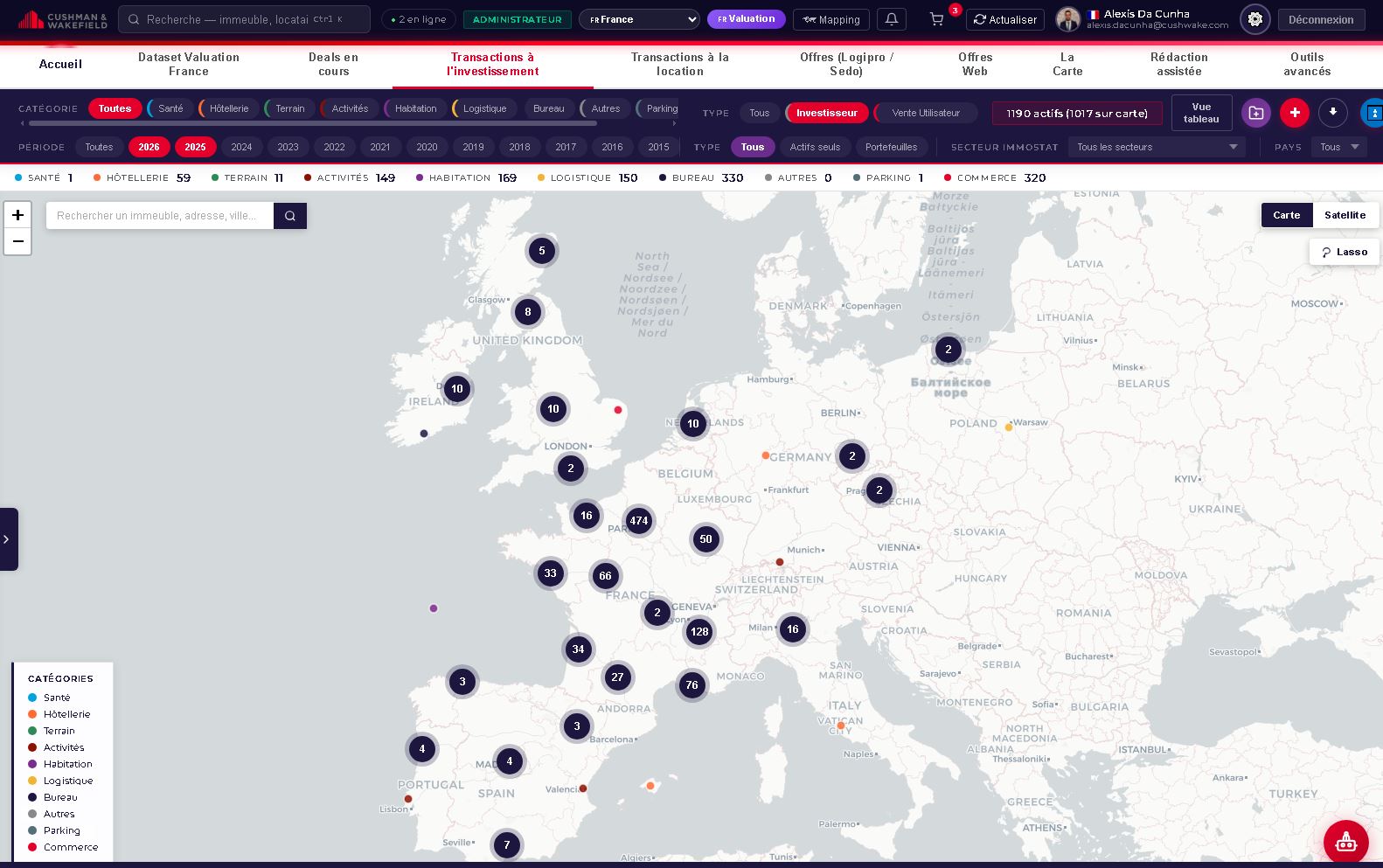The height and width of the screenshot is (868, 1383).
Task: Click the 5 cluster in northern Scotland
Action: (x=542, y=251)
